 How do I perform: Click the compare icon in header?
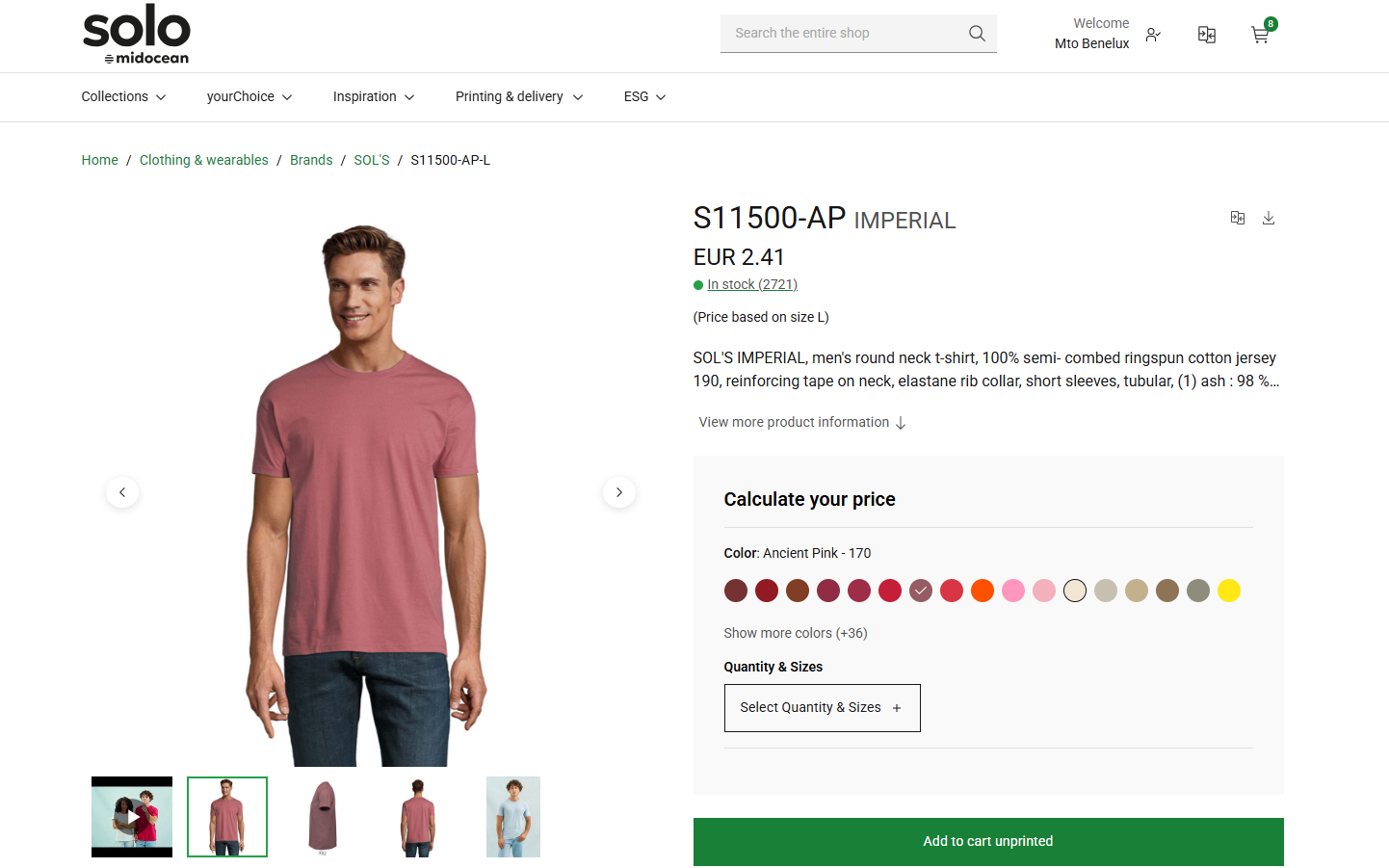point(1207,35)
